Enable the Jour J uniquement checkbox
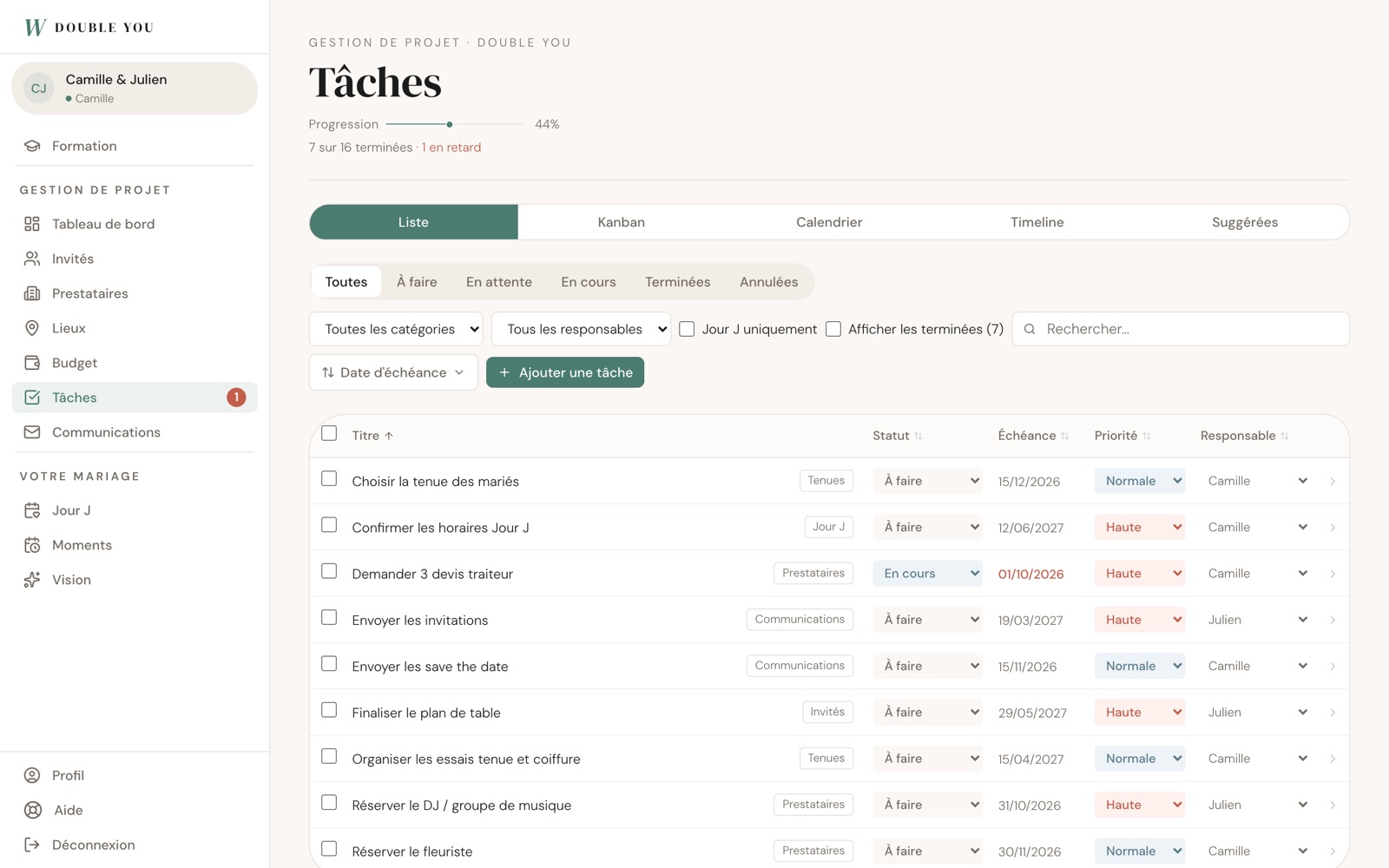This screenshot has height=868, width=1389. point(687,329)
